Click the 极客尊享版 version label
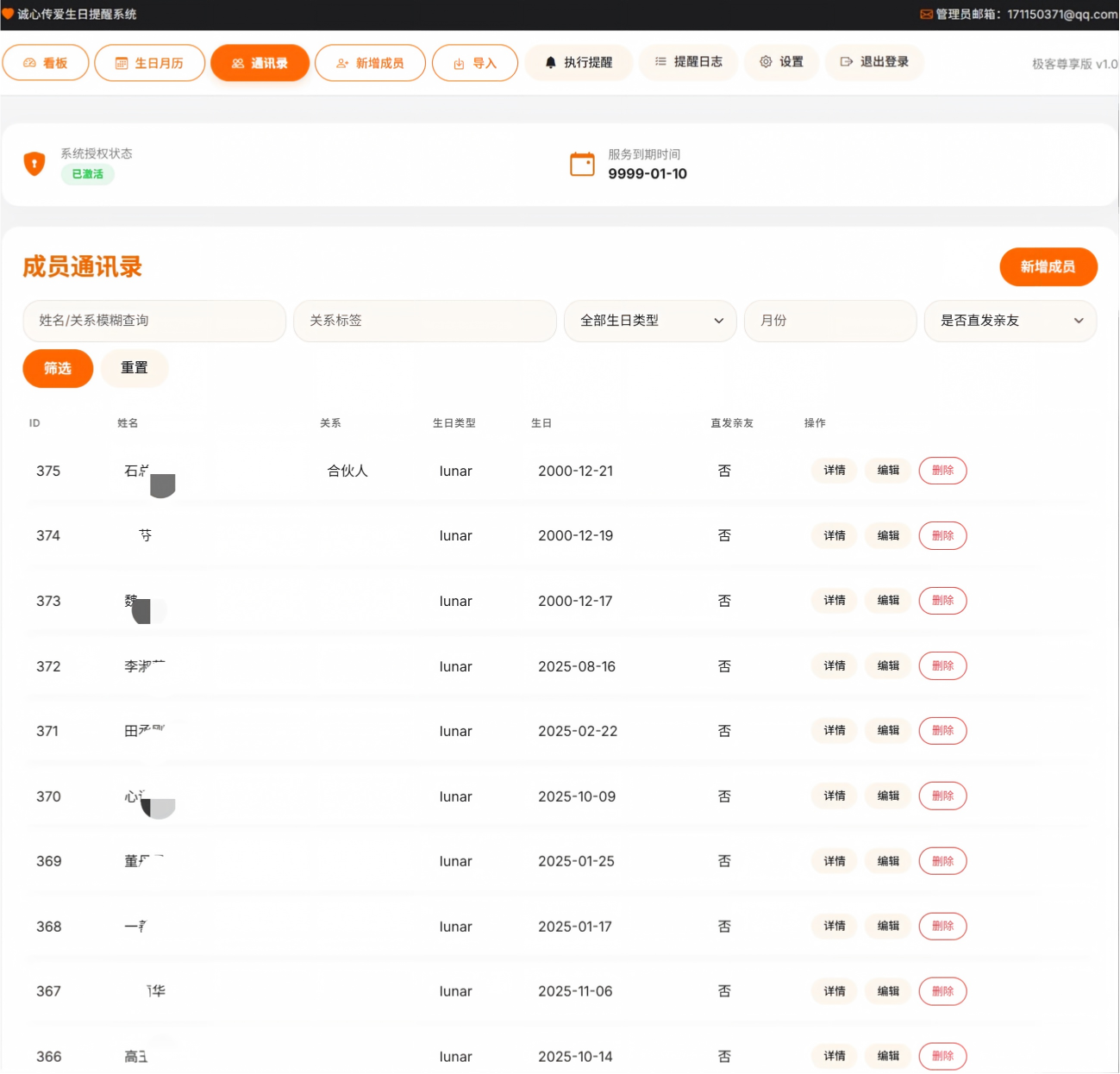This screenshot has width=1120, height=1074. (1075, 64)
